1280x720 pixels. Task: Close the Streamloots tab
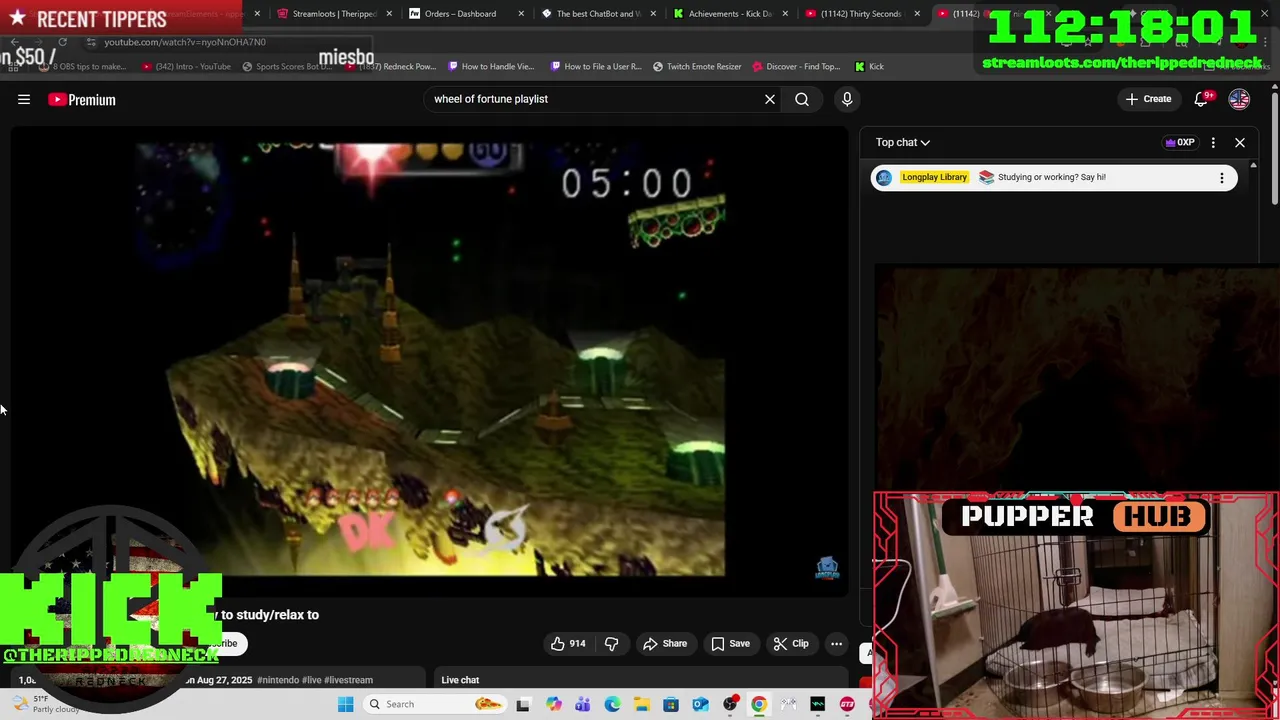tap(389, 14)
